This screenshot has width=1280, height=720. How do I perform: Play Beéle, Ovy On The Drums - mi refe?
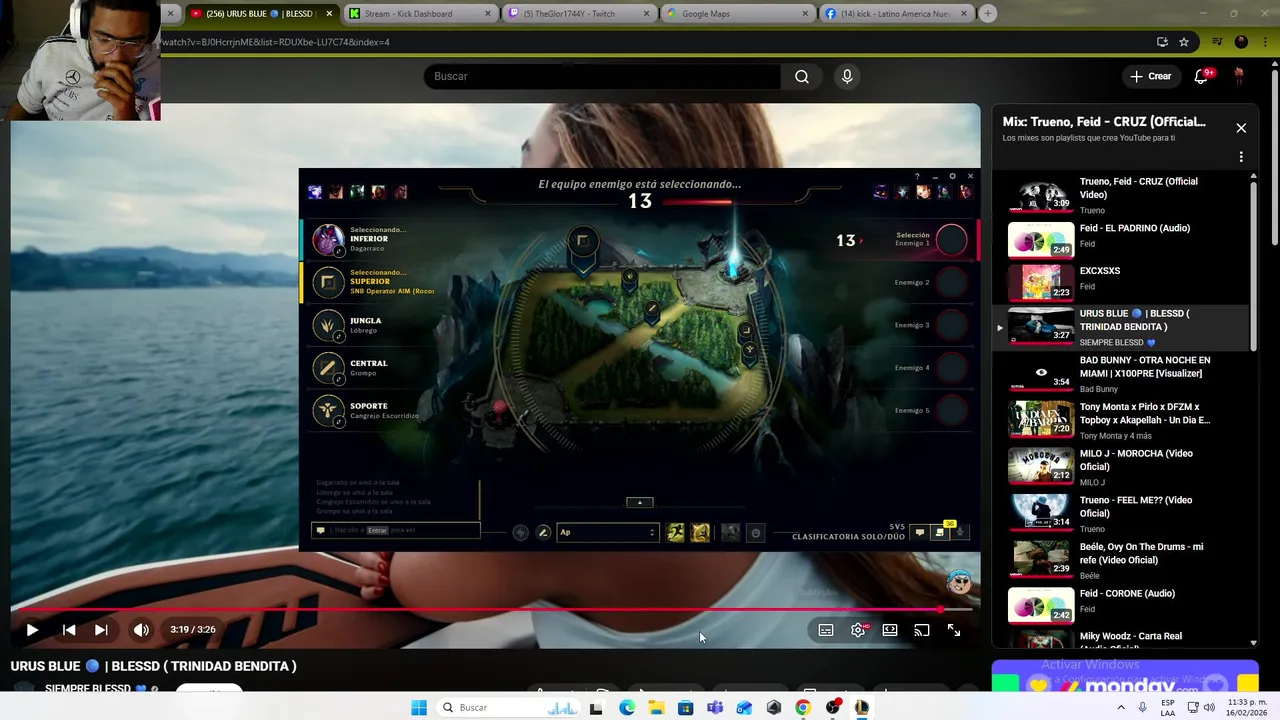[1120, 560]
